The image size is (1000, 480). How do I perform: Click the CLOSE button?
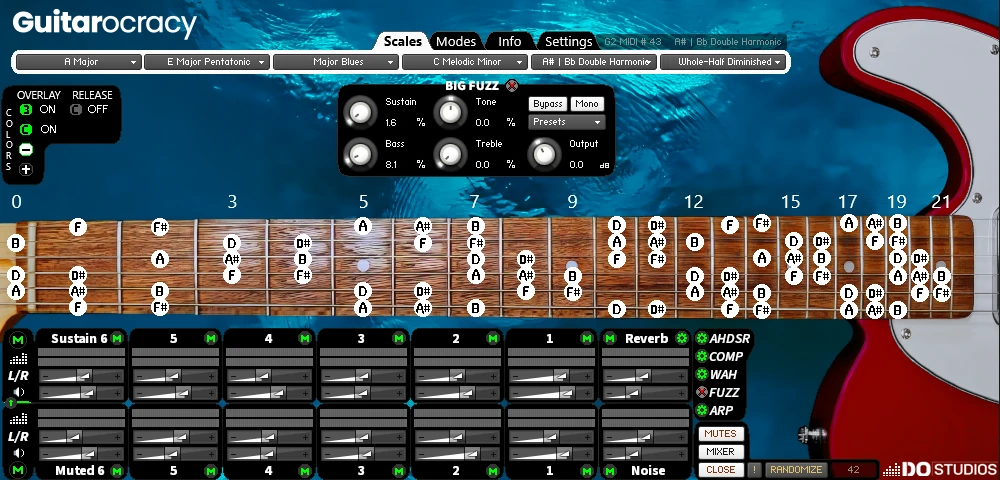click(721, 469)
